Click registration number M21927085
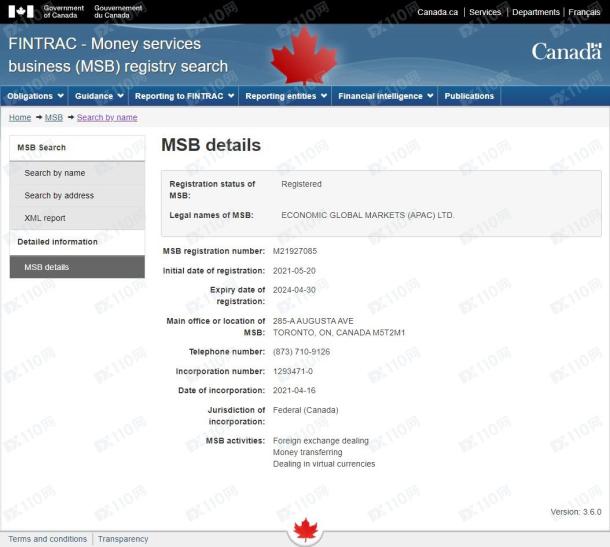The height and width of the screenshot is (547, 610). click(x=295, y=251)
